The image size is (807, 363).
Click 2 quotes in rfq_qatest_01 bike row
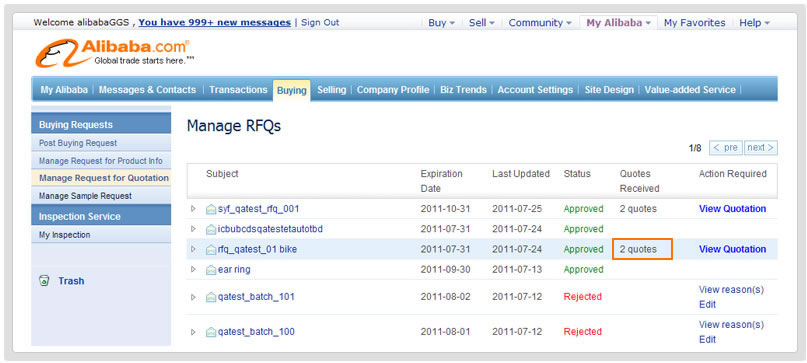coord(638,249)
